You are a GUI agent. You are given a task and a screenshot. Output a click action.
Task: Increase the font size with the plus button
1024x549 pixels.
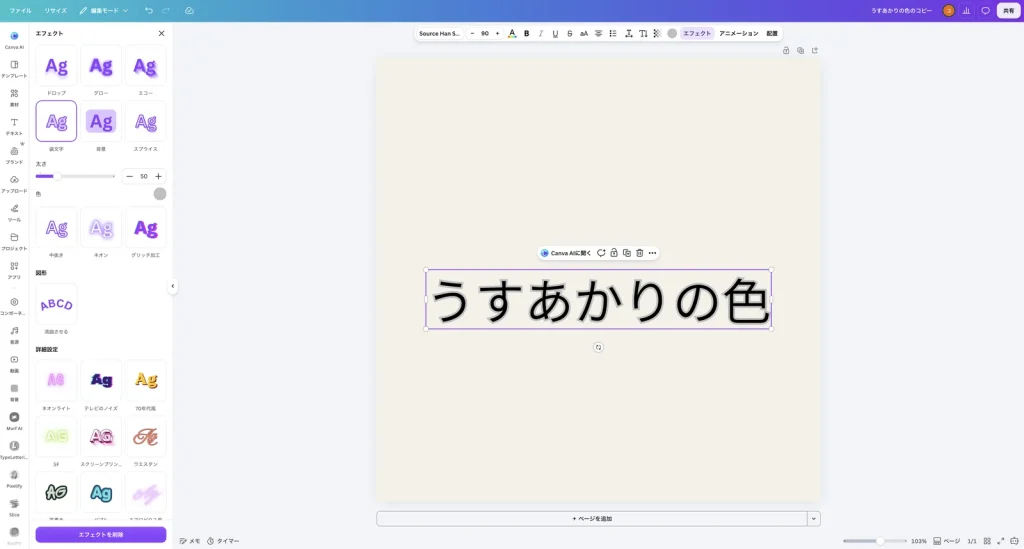coord(498,33)
